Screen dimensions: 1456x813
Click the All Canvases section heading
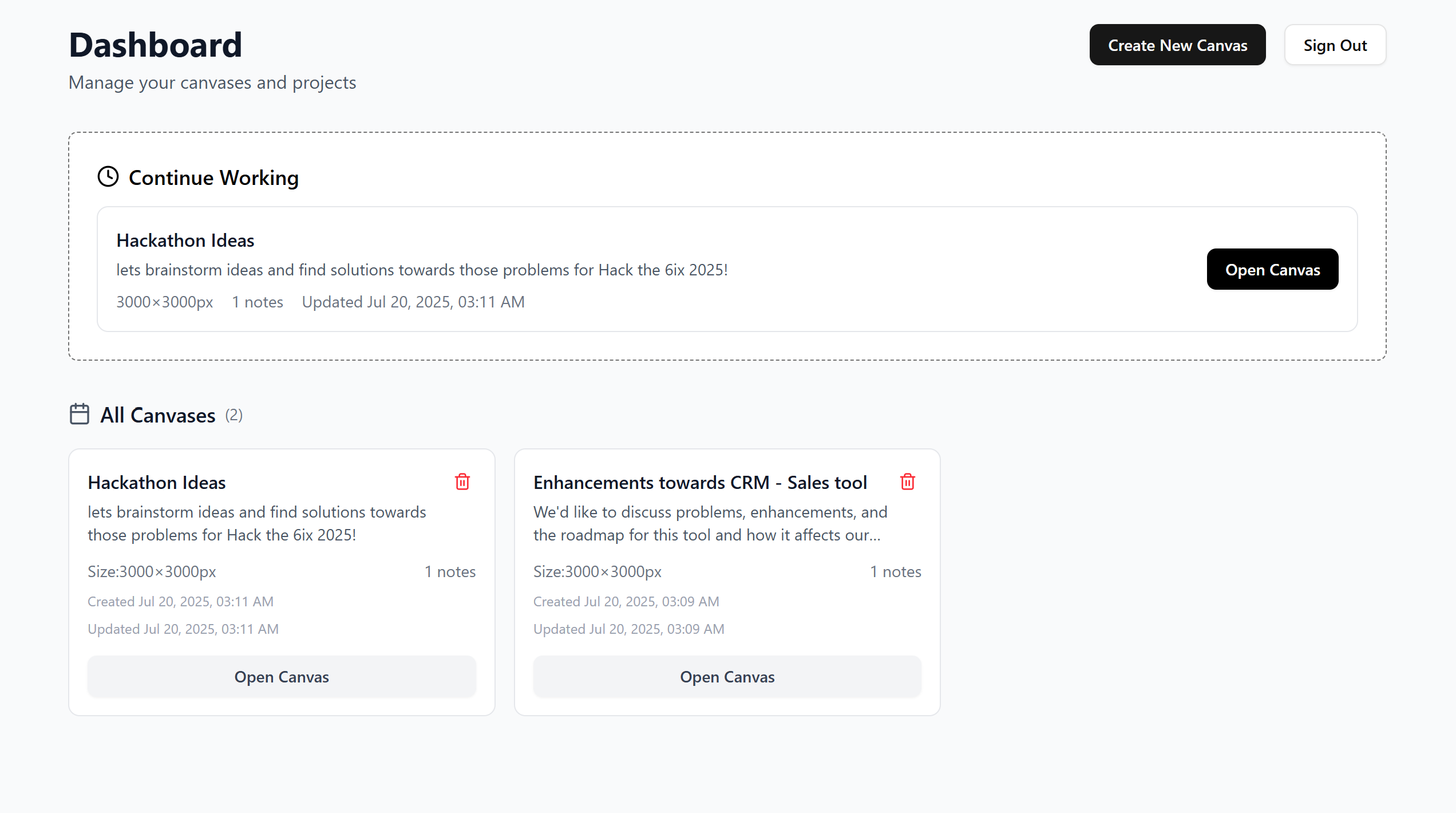click(x=158, y=415)
